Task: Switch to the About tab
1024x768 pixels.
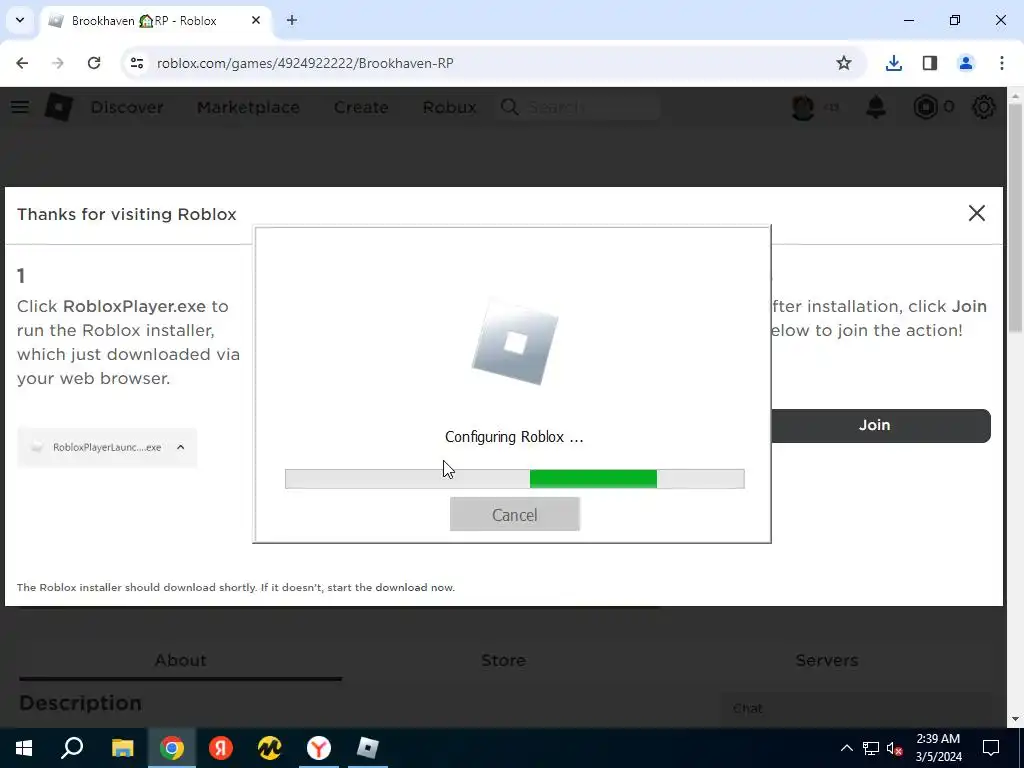Action: coord(180,660)
